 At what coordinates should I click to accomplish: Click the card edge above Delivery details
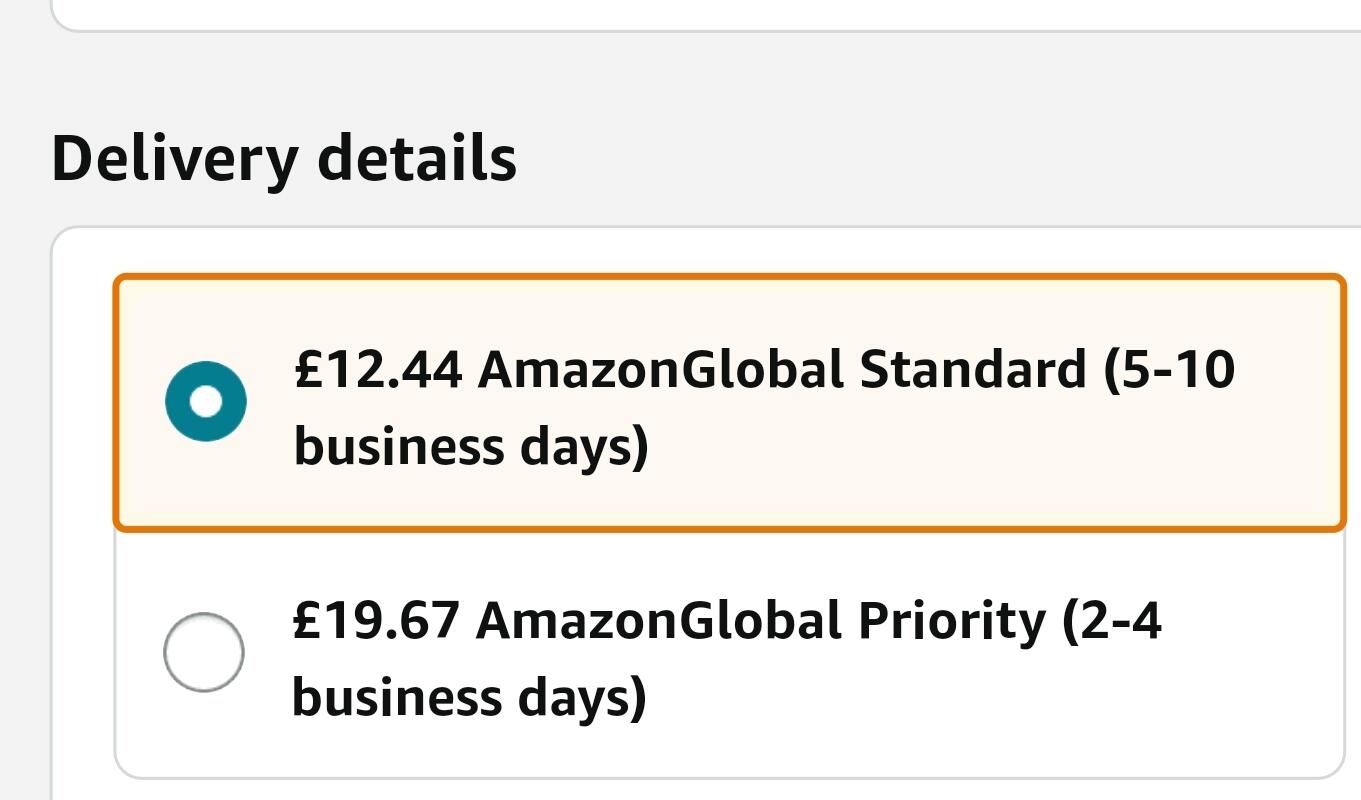tap(700, 30)
